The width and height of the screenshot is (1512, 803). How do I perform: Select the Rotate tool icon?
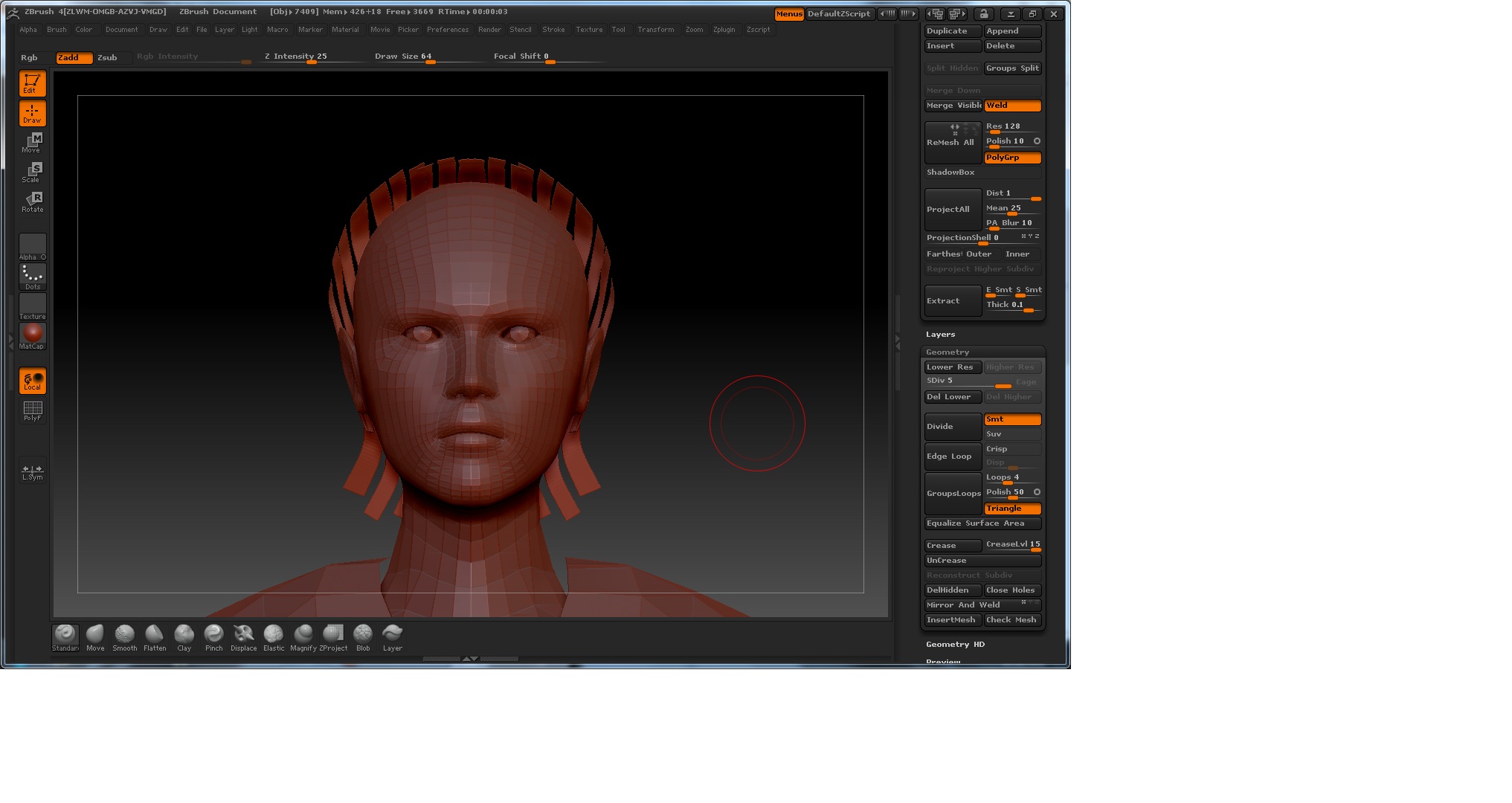[x=32, y=201]
